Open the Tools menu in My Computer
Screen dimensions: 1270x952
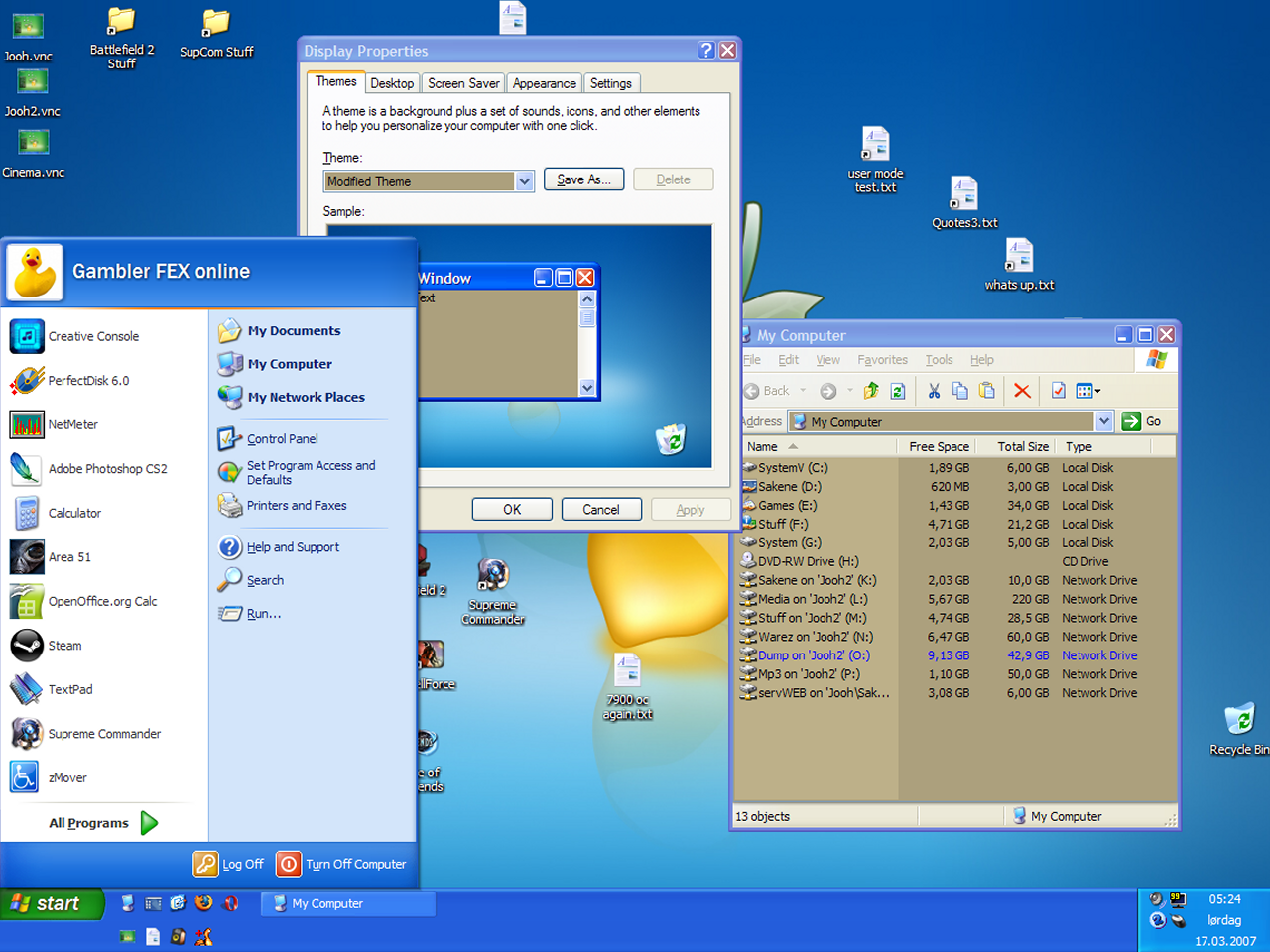[x=939, y=360]
